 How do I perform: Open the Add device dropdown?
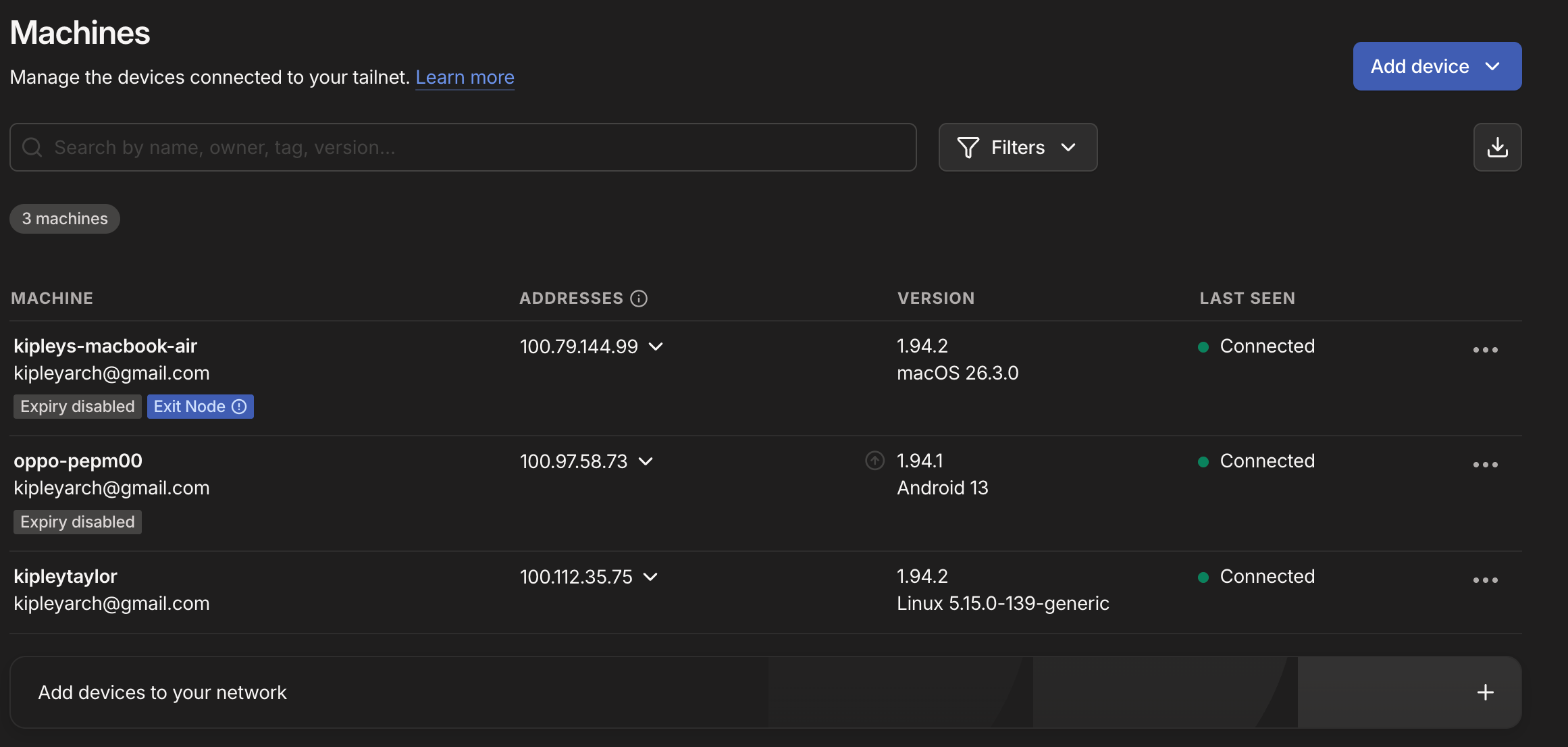click(1436, 66)
